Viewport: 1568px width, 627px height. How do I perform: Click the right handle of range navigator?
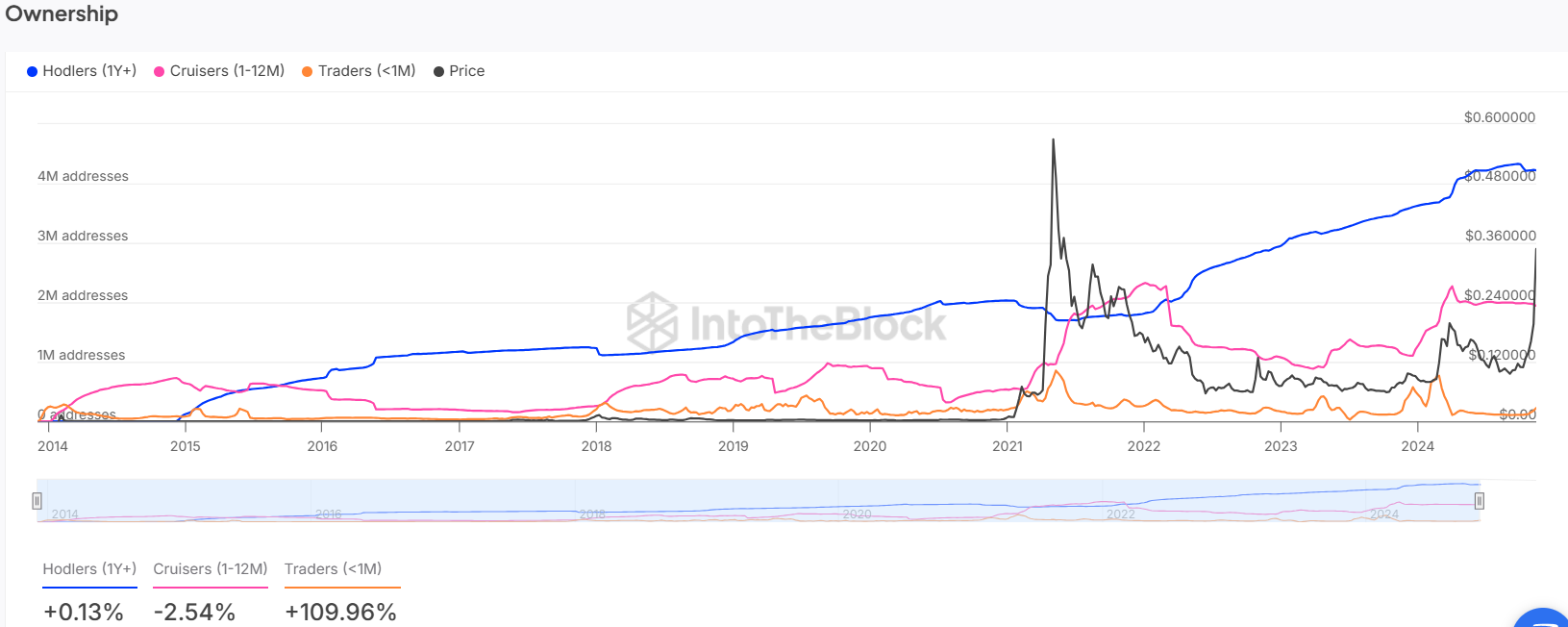click(1480, 500)
